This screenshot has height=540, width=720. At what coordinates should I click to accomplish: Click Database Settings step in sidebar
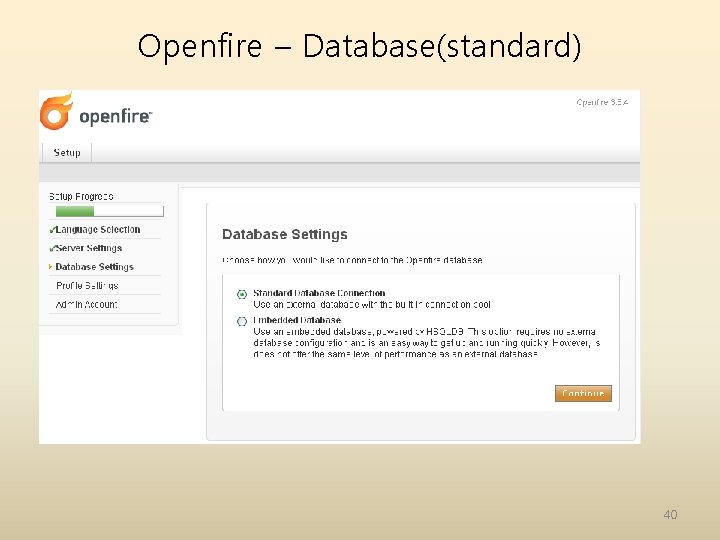point(95,267)
